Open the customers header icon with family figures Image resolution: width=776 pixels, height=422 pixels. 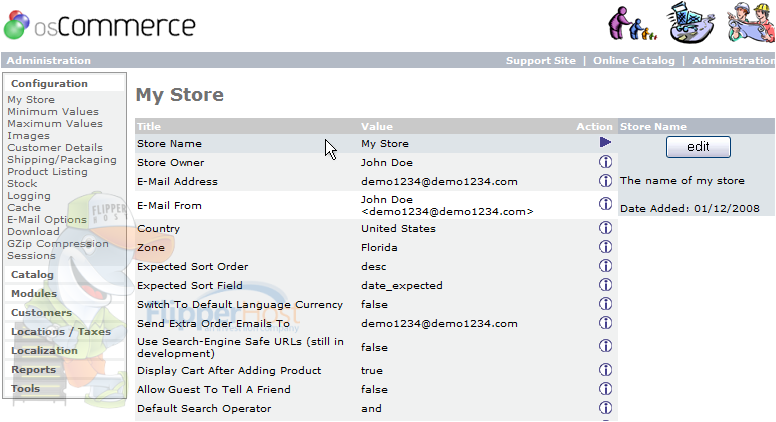tap(632, 24)
